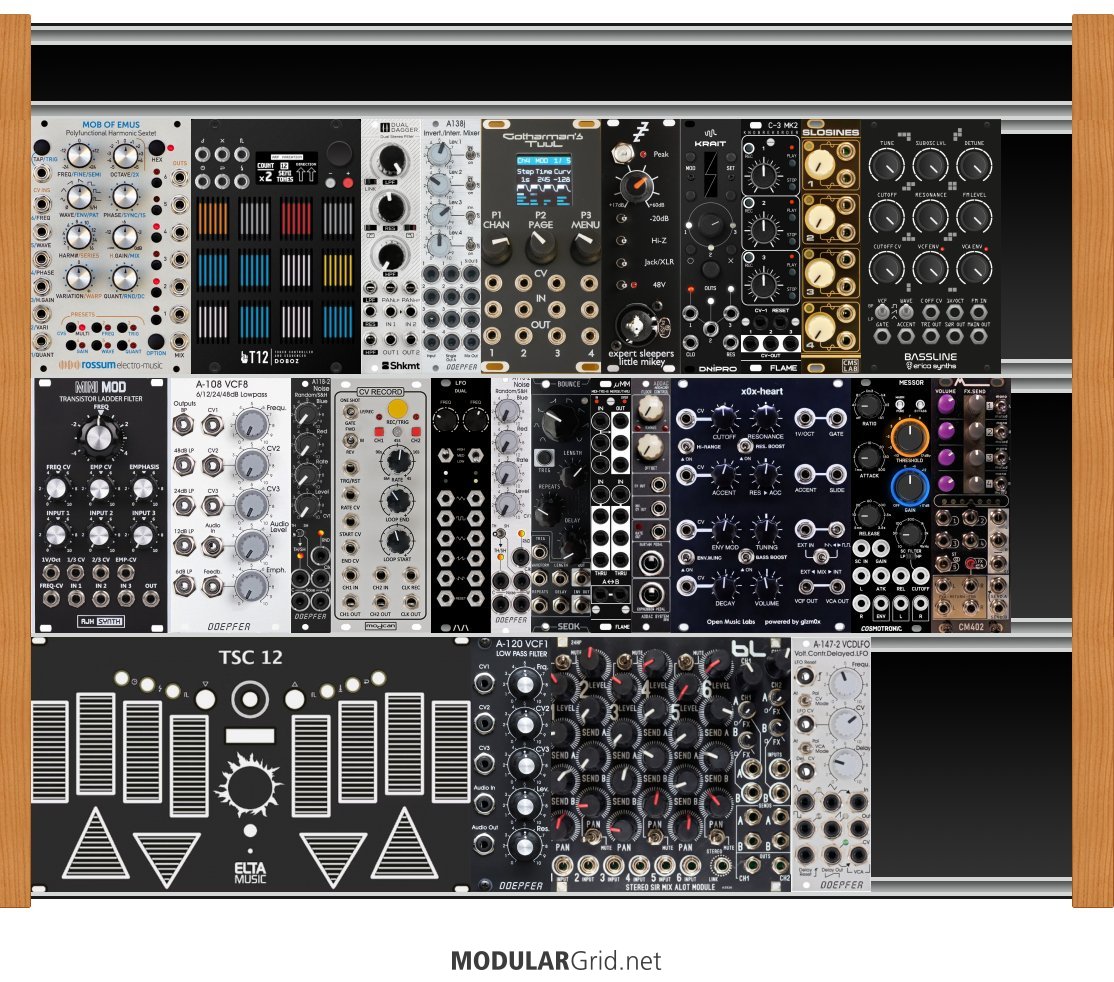
Task: Tap the yellow touch pad on T12
Action: click(x=338, y=269)
